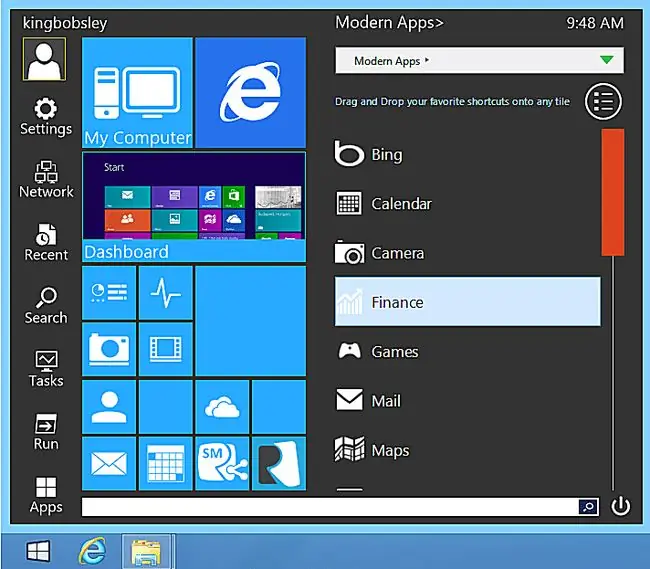Click the heartbeat pulse tile
This screenshot has width=650, height=569.
pos(166,293)
